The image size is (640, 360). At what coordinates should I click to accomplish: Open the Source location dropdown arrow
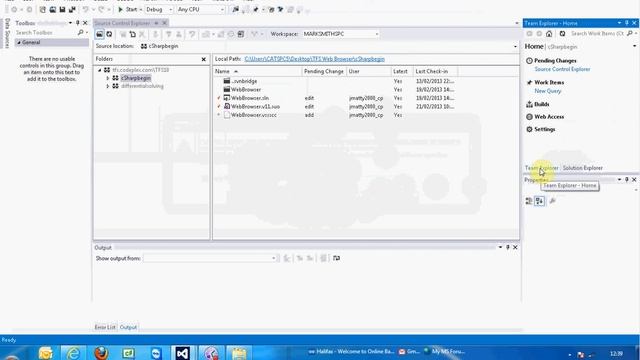click(x=515, y=47)
